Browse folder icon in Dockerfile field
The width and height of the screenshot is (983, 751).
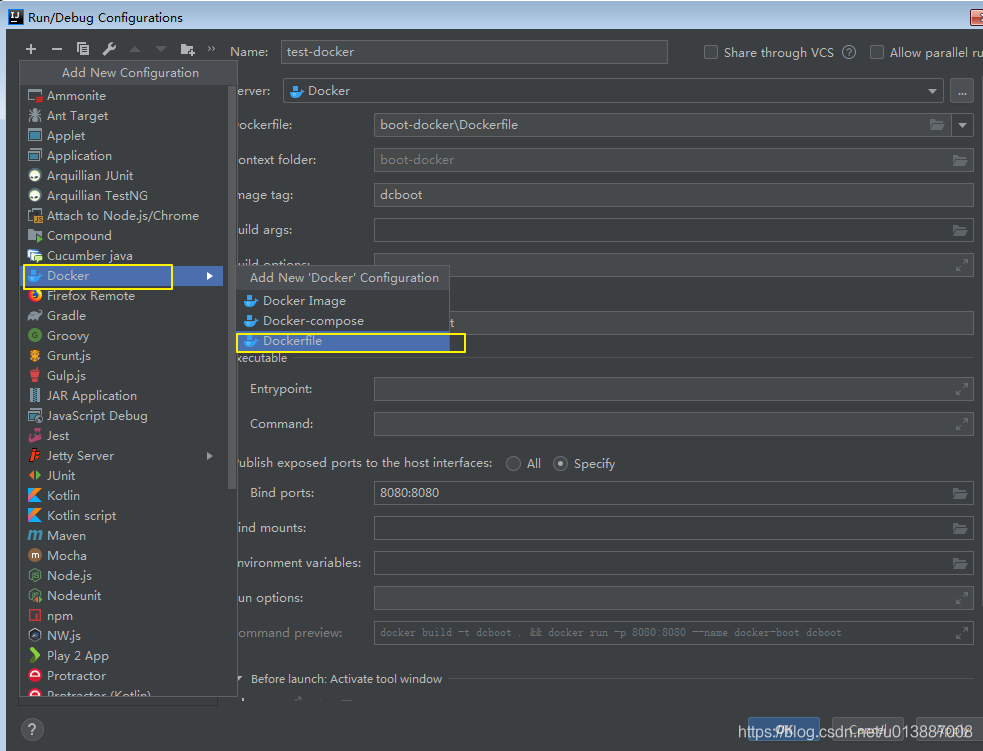[937, 125]
